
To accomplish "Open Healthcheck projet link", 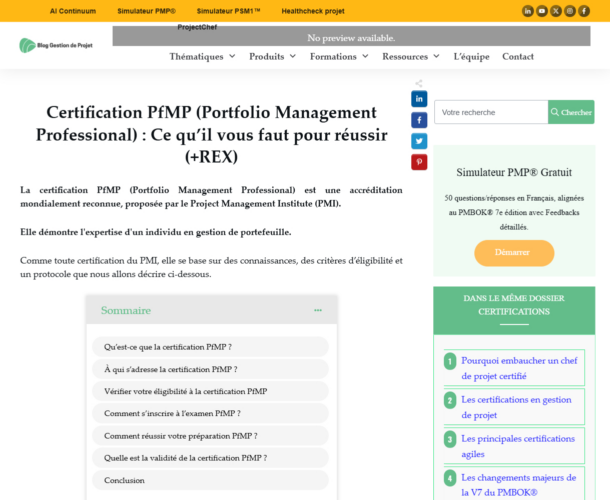I will click(x=313, y=11).
